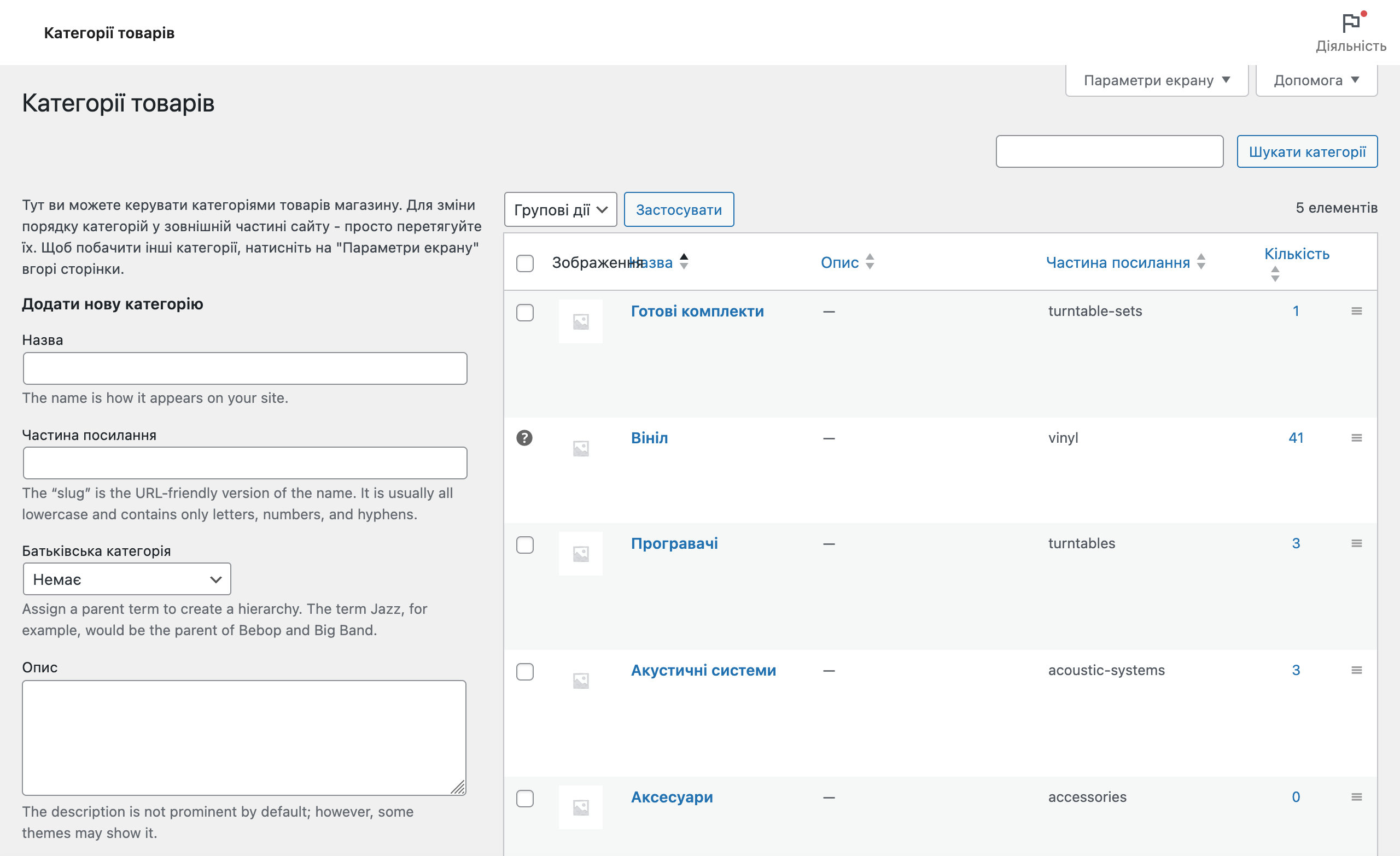Click reorder handle icon for Акустичні системи
Viewport: 1400px width, 856px height.
[1357, 670]
